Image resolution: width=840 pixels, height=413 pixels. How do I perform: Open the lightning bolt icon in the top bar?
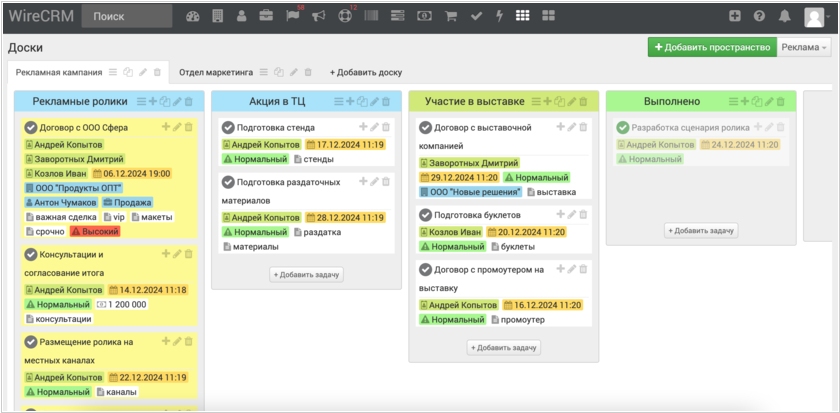point(499,16)
